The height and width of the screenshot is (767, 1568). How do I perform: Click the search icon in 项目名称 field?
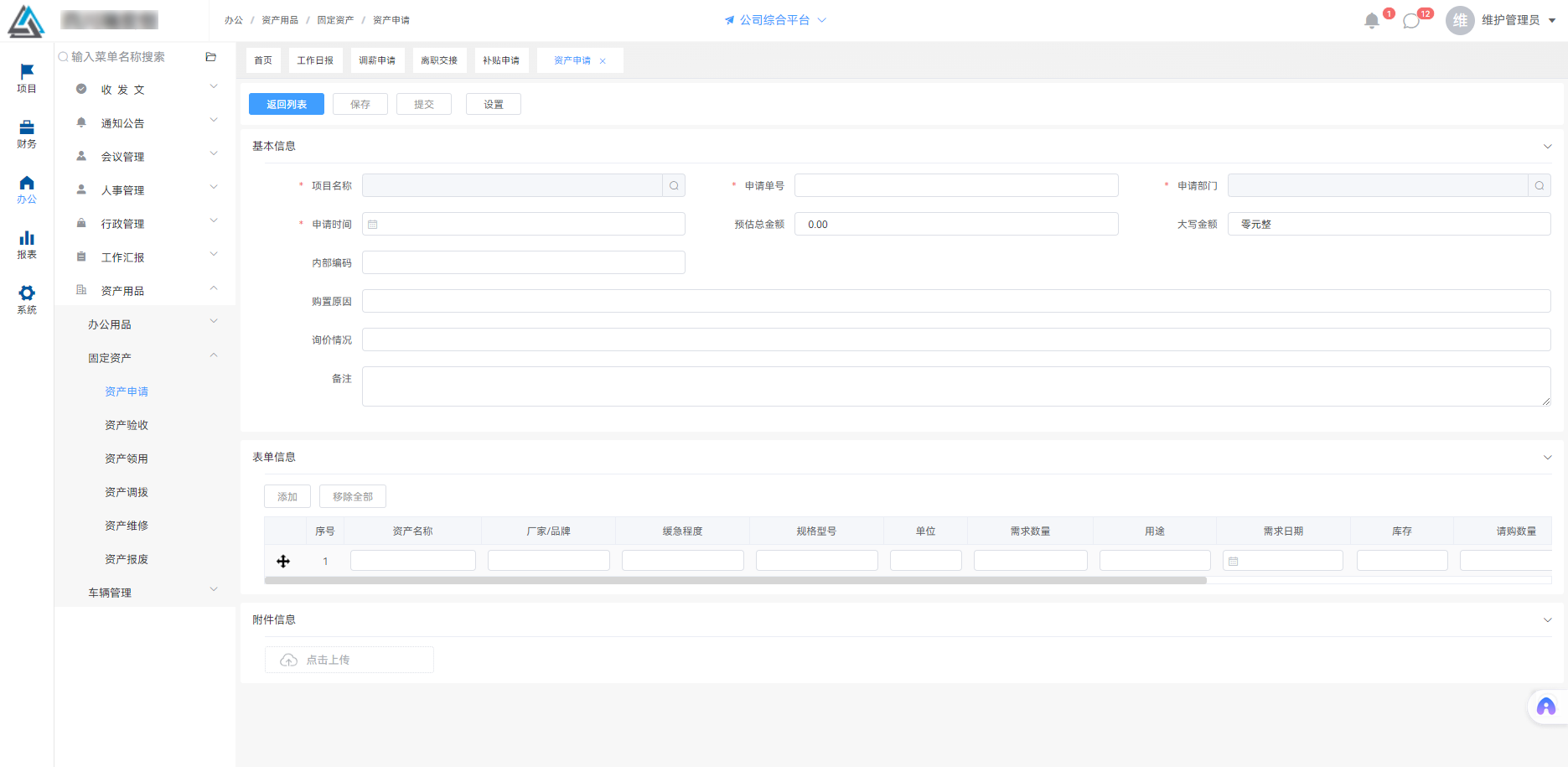674,185
